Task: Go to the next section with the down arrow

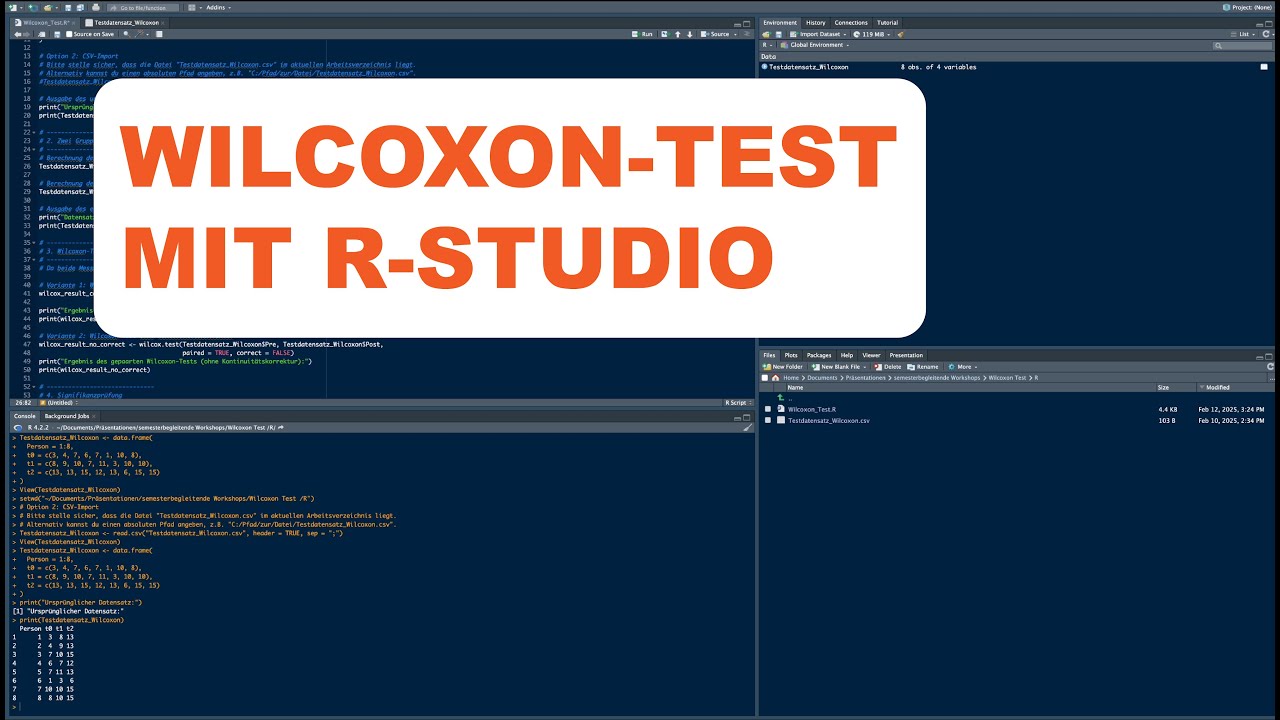Action: coord(690,34)
